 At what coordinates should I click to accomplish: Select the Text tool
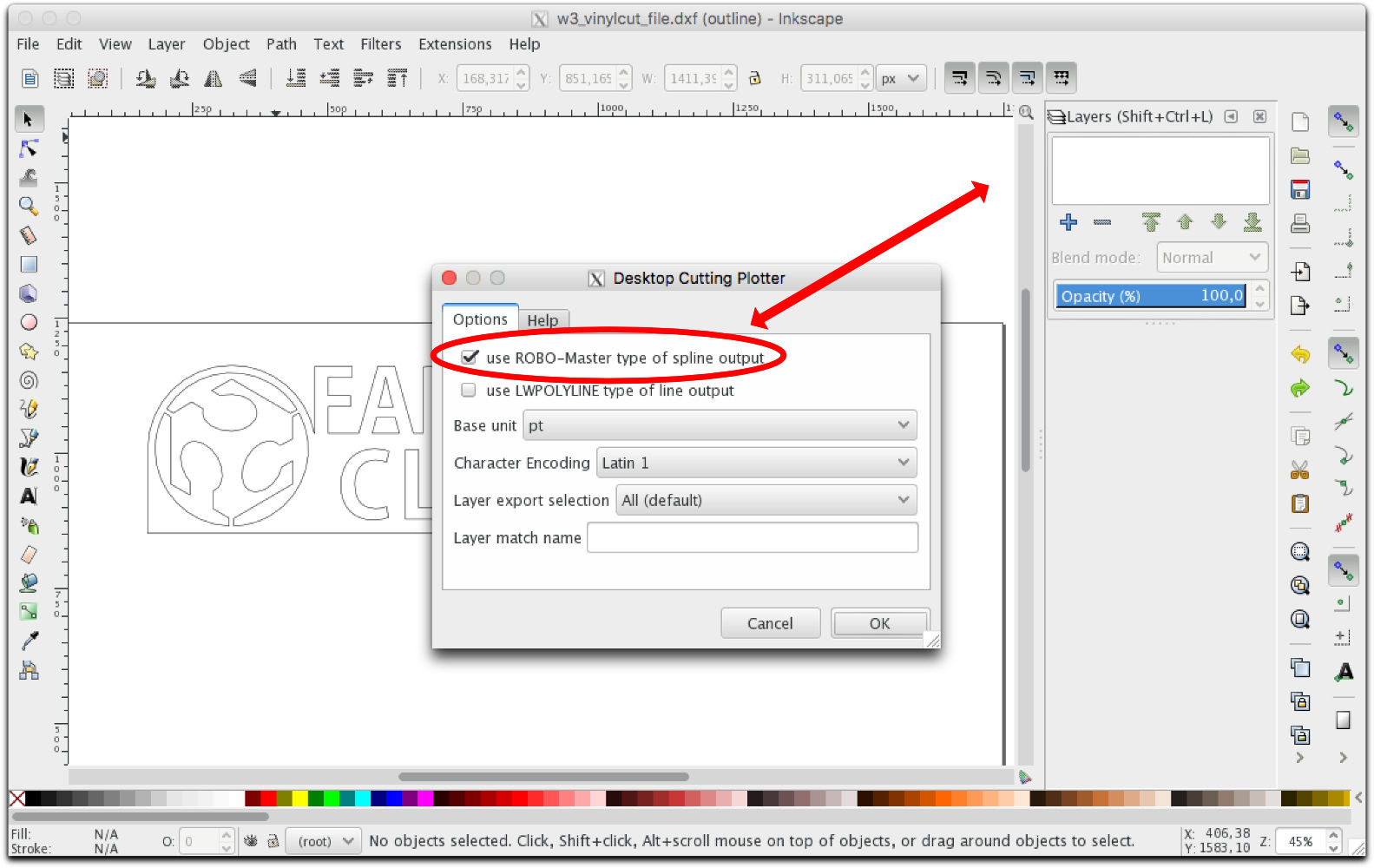[29, 496]
